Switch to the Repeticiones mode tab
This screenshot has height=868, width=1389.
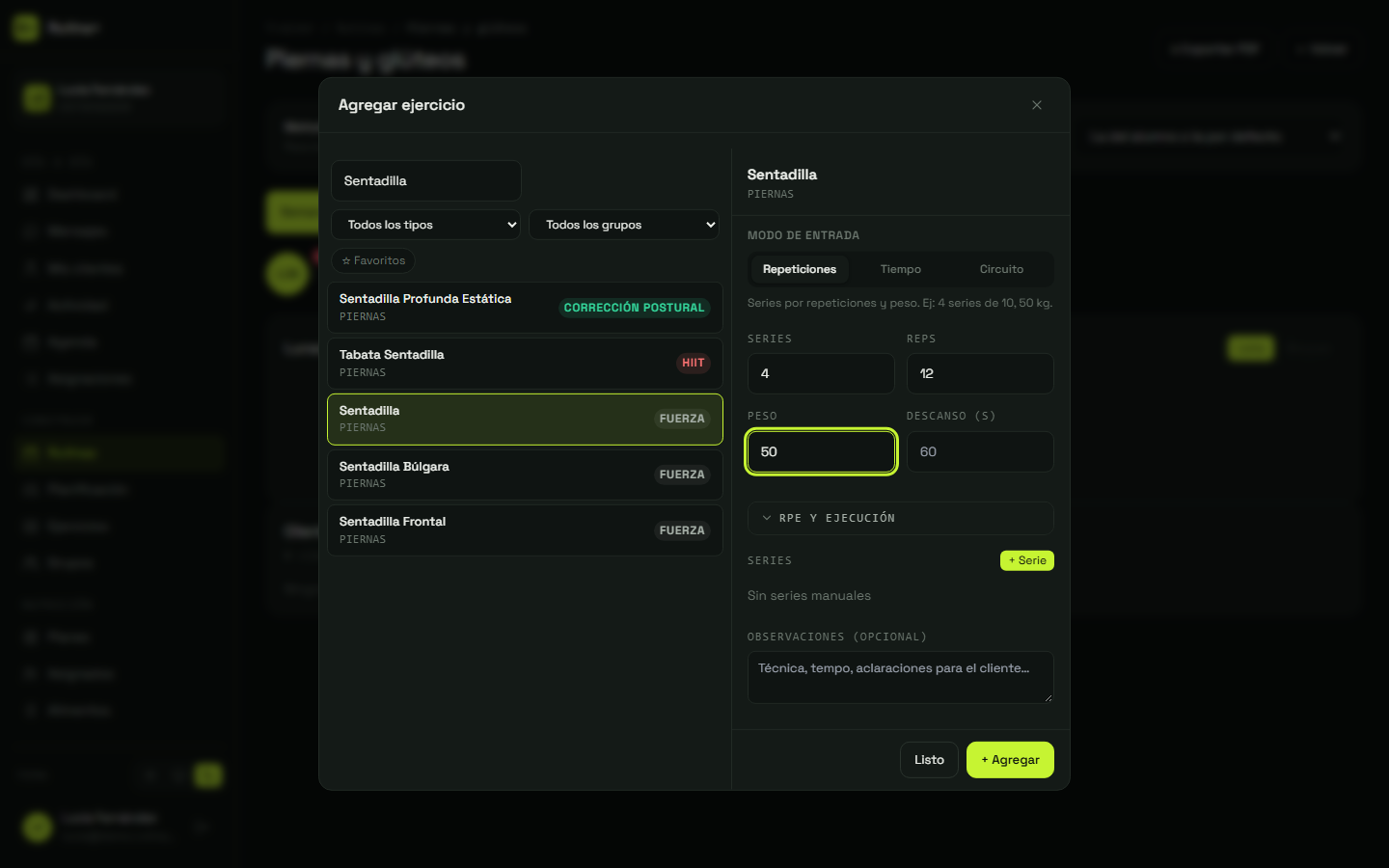[x=800, y=269]
